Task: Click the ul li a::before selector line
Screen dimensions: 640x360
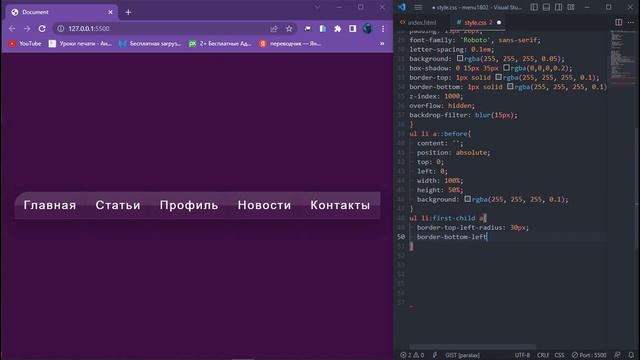Action: tap(440, 133)
